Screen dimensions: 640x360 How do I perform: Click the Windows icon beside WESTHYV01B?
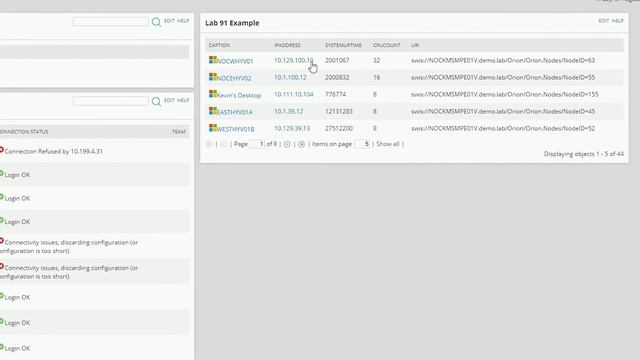point(213,128)
